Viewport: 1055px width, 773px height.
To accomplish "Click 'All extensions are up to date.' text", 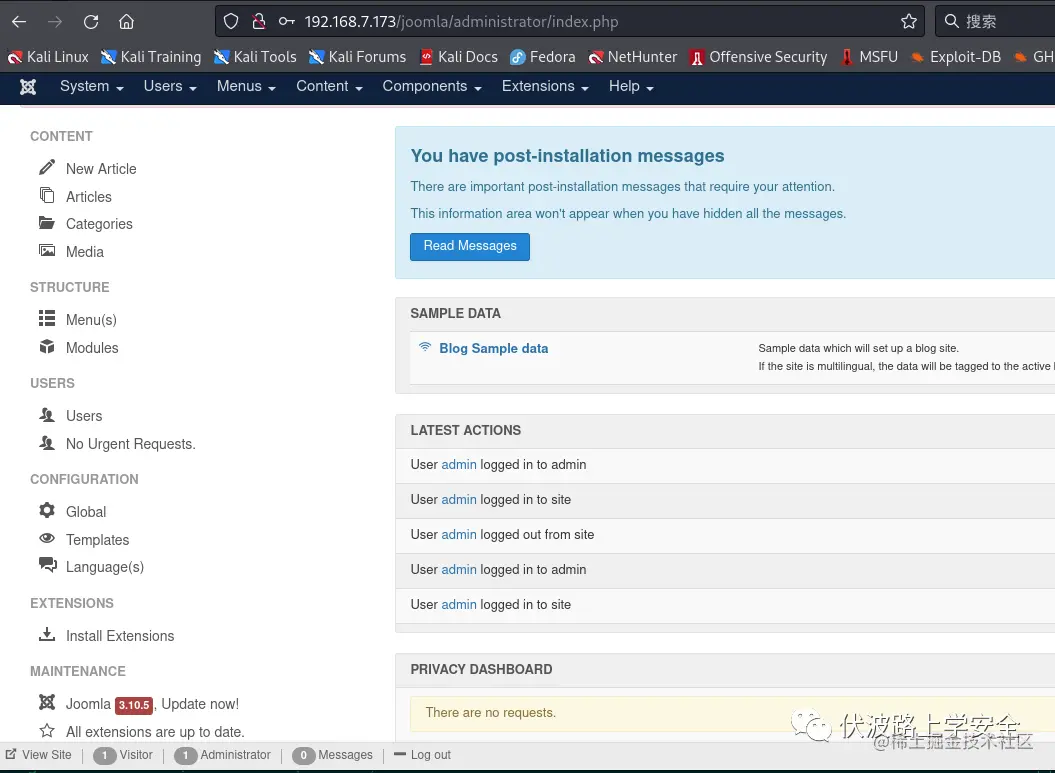I will pyautogui.click(x=155, y=732).
